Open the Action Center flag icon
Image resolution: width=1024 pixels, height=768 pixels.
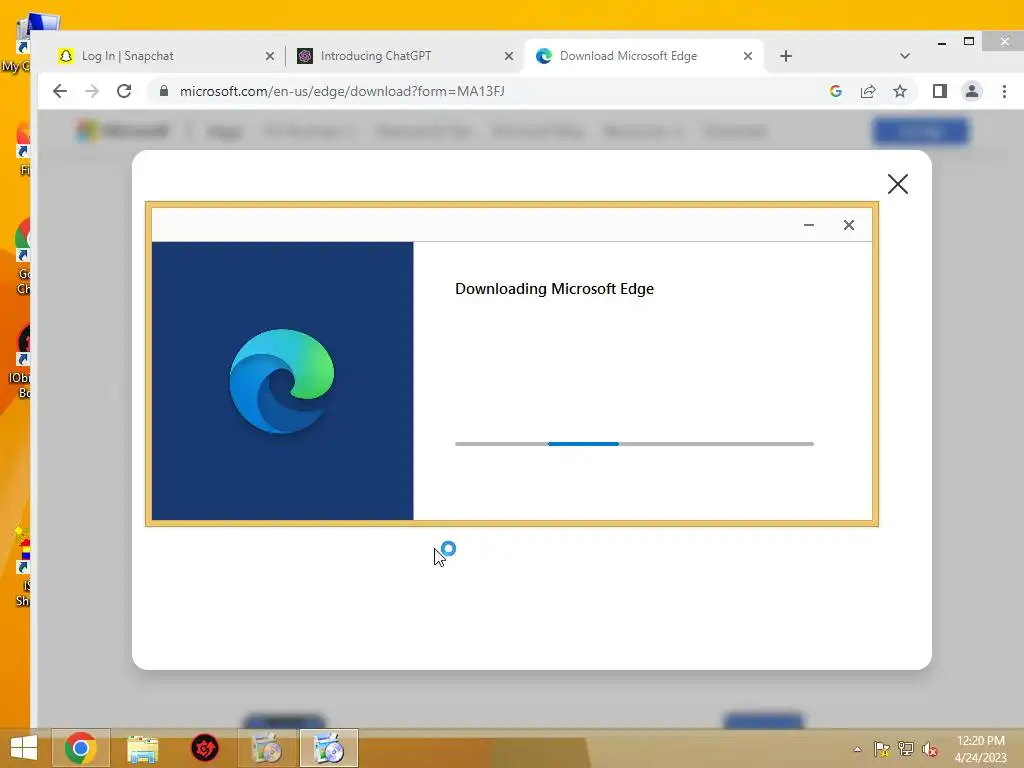tap(882, 749)
